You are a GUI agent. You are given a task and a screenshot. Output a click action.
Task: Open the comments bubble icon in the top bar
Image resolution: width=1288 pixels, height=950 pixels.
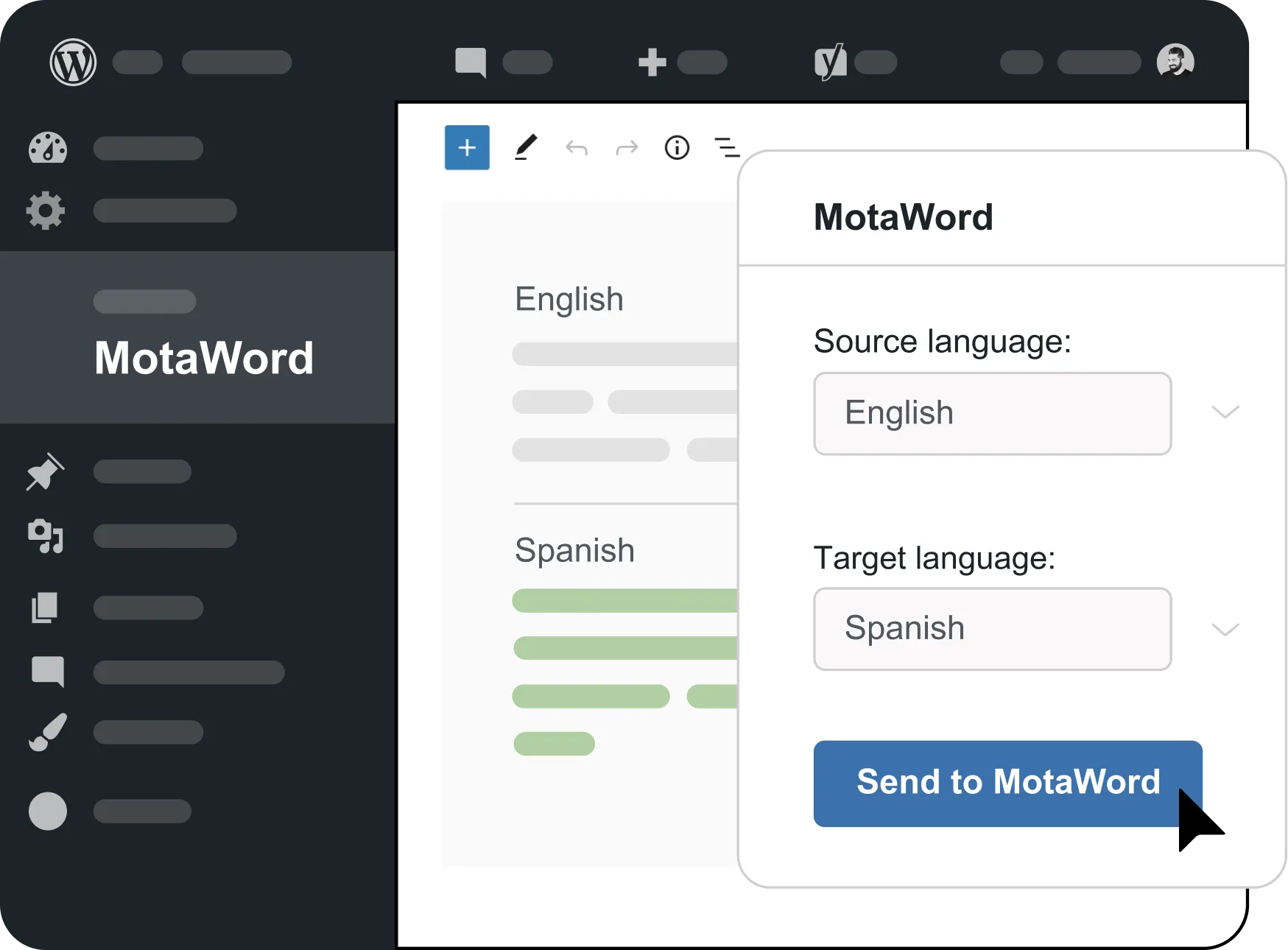click(469, 62)
